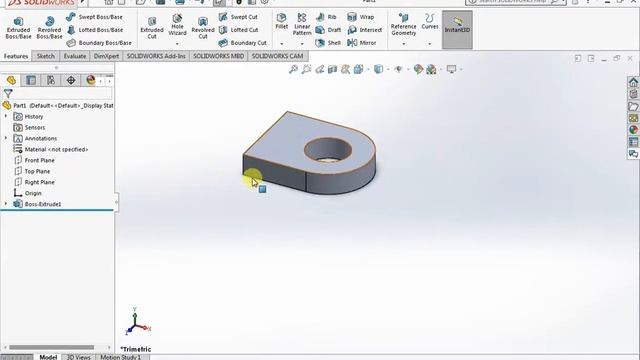The width and height of the screenshot is (640, 360).
Task: Expand the History tree node
Action: 6,116
